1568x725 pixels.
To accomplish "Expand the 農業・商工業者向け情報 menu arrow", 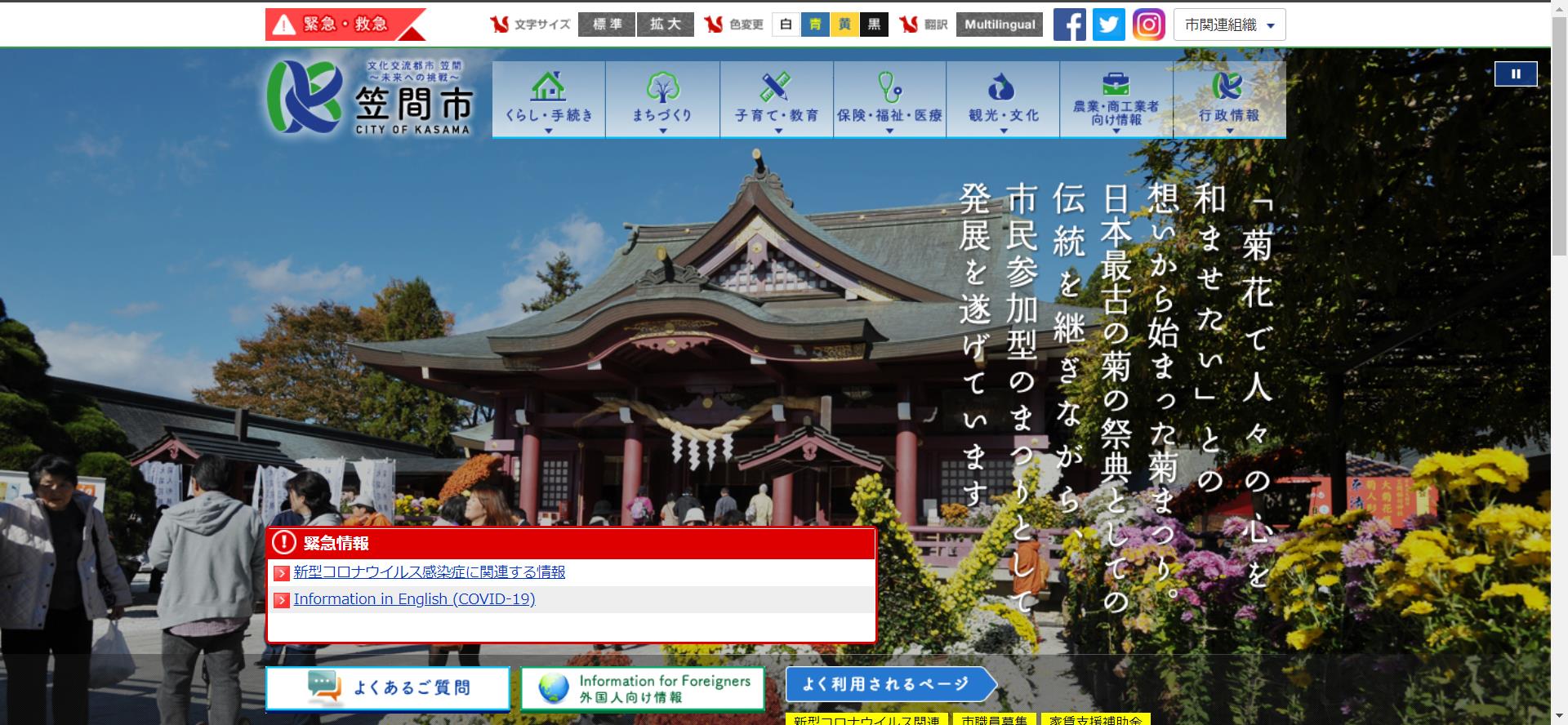I will point(1116,131).
